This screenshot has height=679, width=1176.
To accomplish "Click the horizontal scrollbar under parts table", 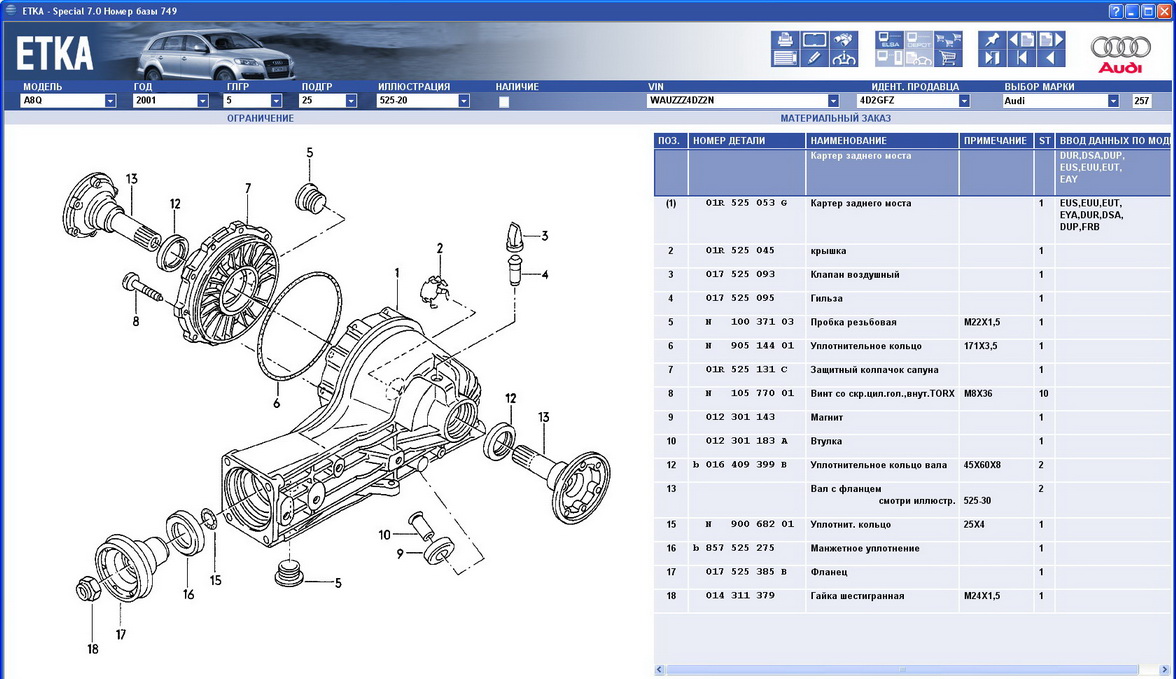I will (900, 670).
